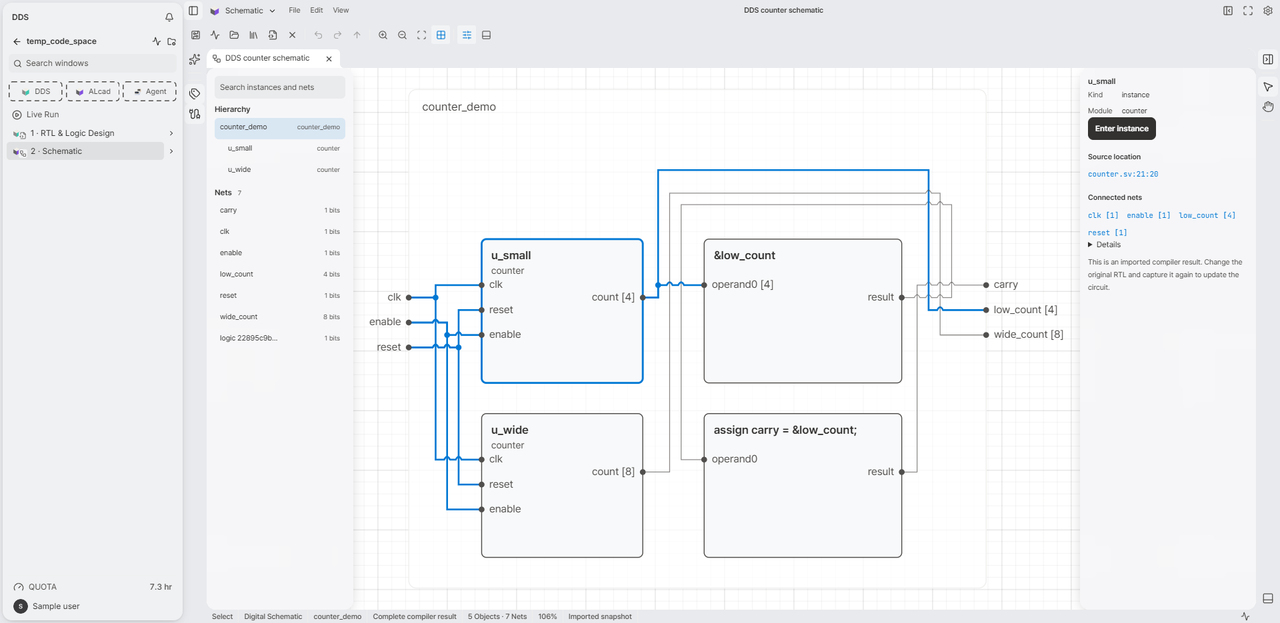Toggle the bottom panel layout button
Viewport: 1280px width, 623px height.
pos(487,35)
